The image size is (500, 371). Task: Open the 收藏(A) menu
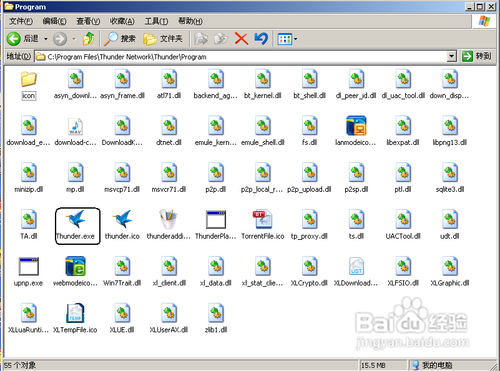122,21
